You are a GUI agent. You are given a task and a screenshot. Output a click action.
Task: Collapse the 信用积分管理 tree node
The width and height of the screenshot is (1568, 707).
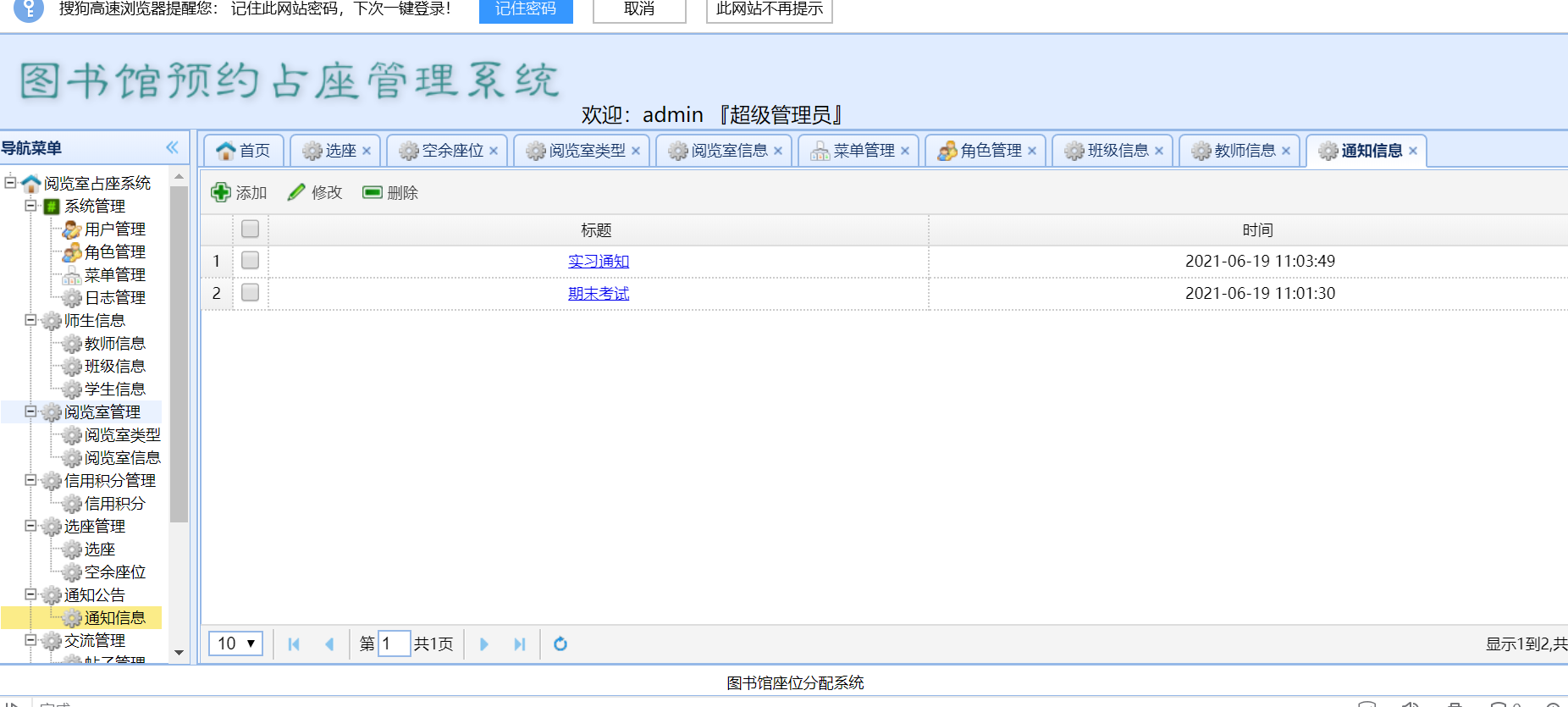30,479
